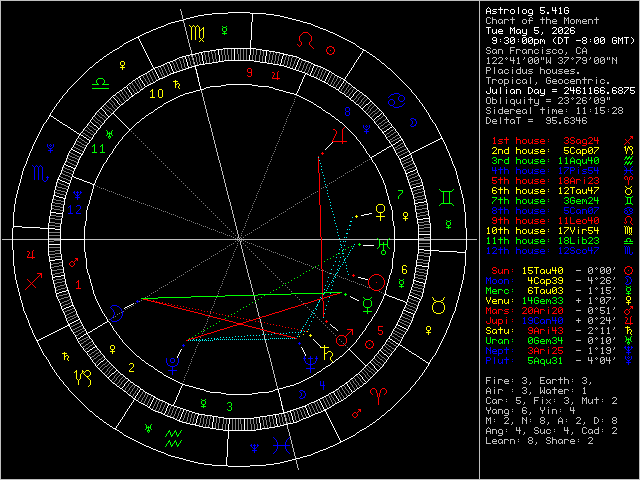Select the yellow Taurus sign in outer ring
This screenshot has width=640, height=480.
click(438, 305)
